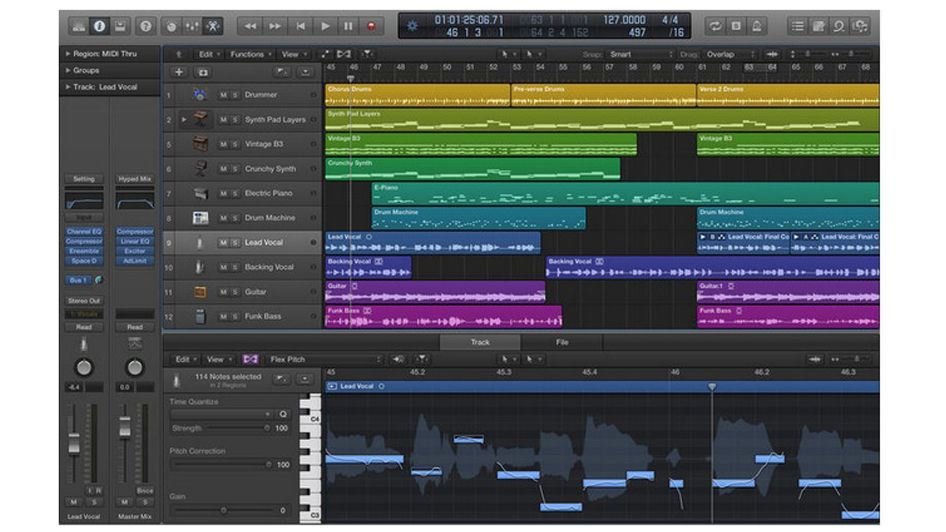Solo the Funk Bass track
The image size is (946, 532).
coord(235,317)
